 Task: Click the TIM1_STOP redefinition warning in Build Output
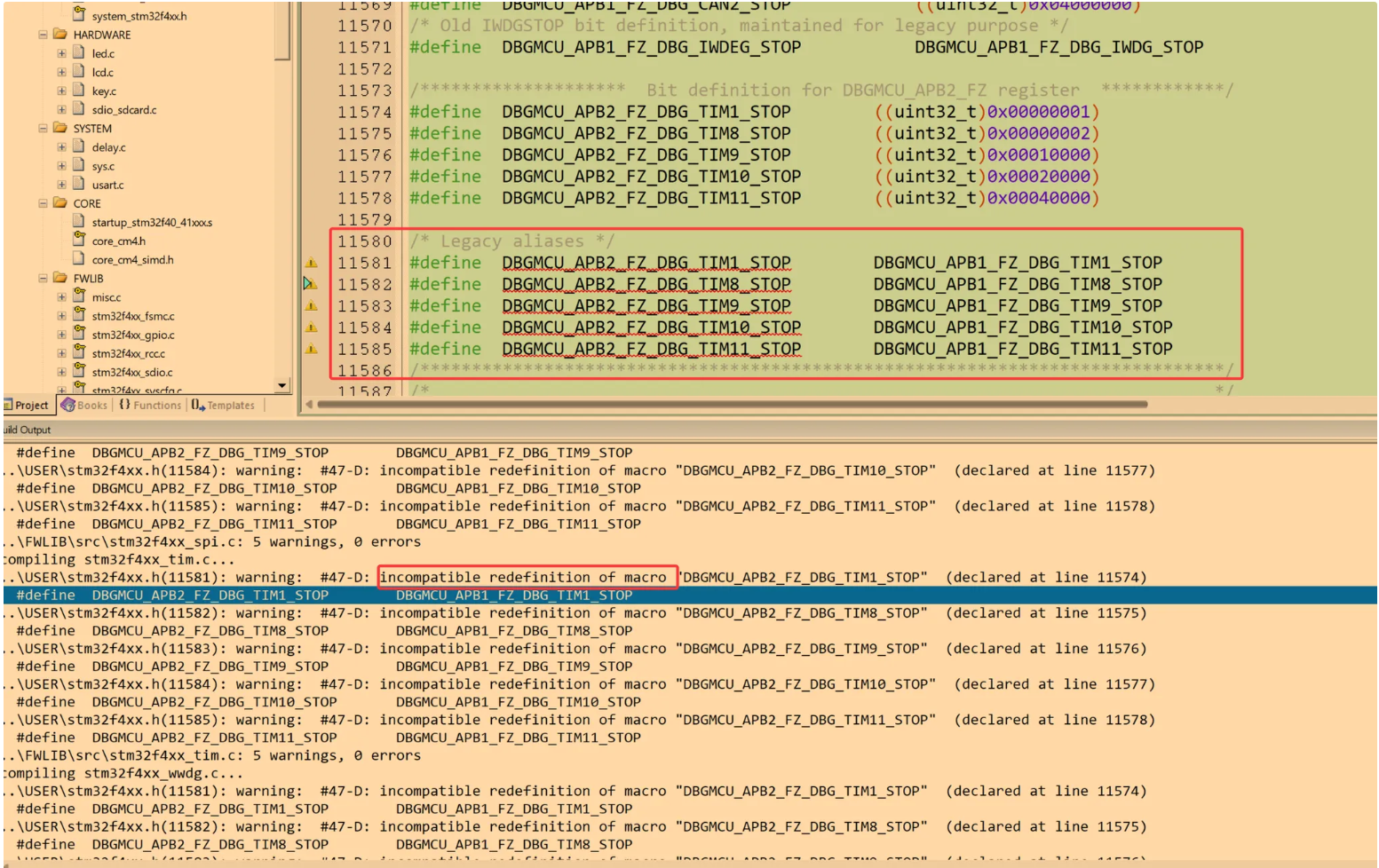[x=527, y=577]
